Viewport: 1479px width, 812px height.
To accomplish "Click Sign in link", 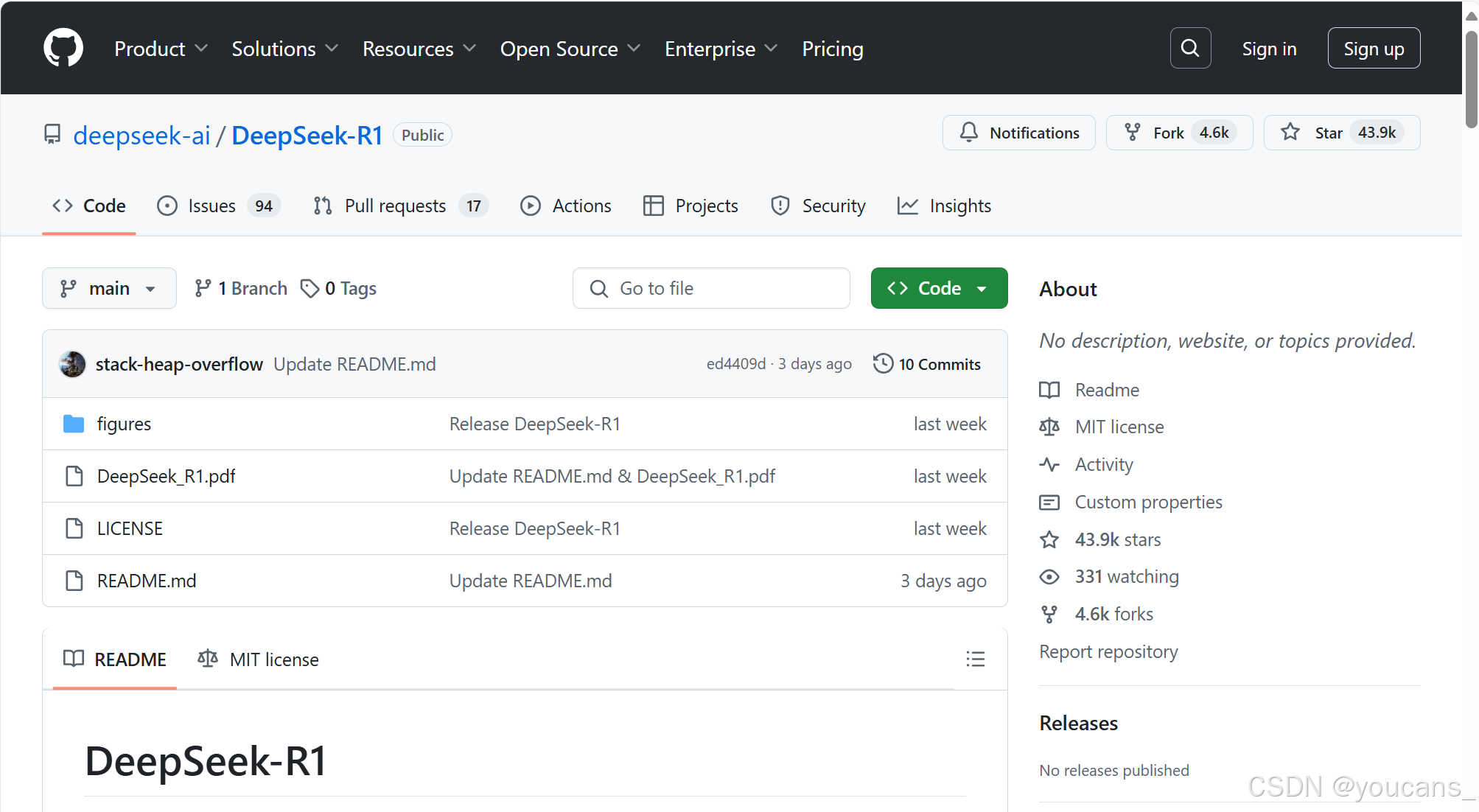I will [x=1269, y=49].
